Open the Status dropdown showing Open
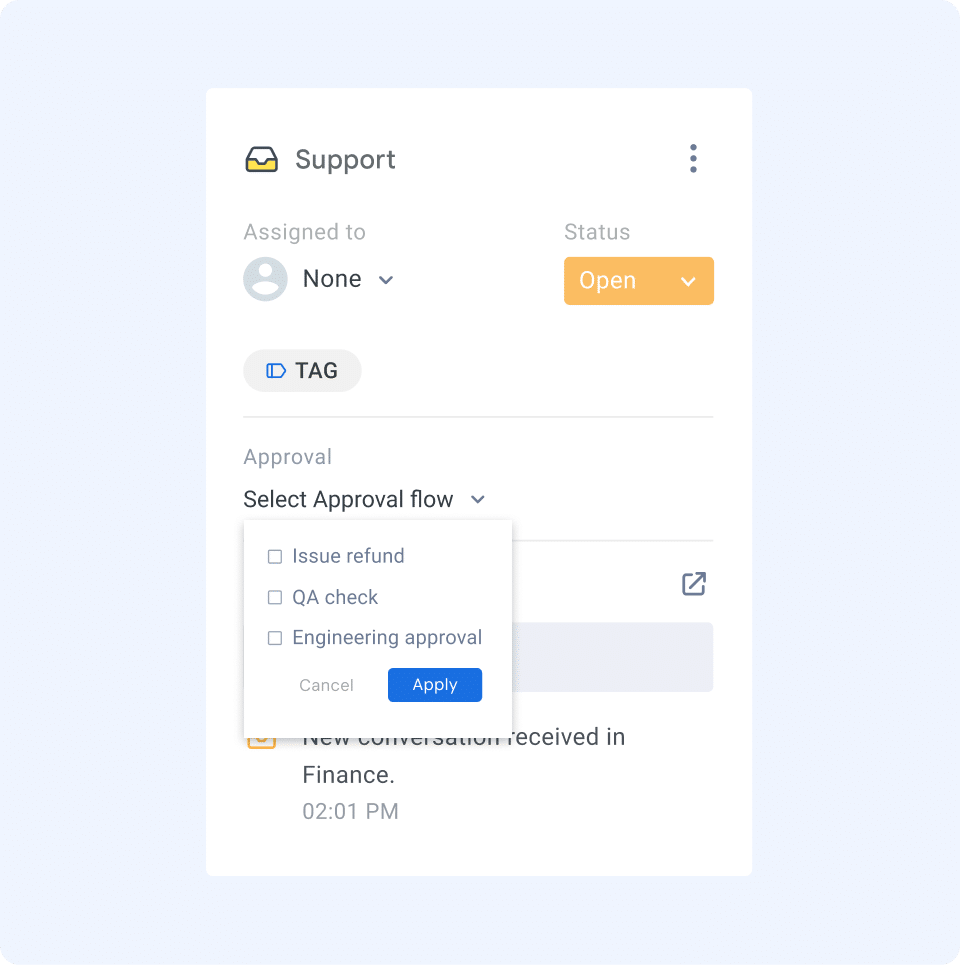The image size is (960, 965). (x=639, y=281)
